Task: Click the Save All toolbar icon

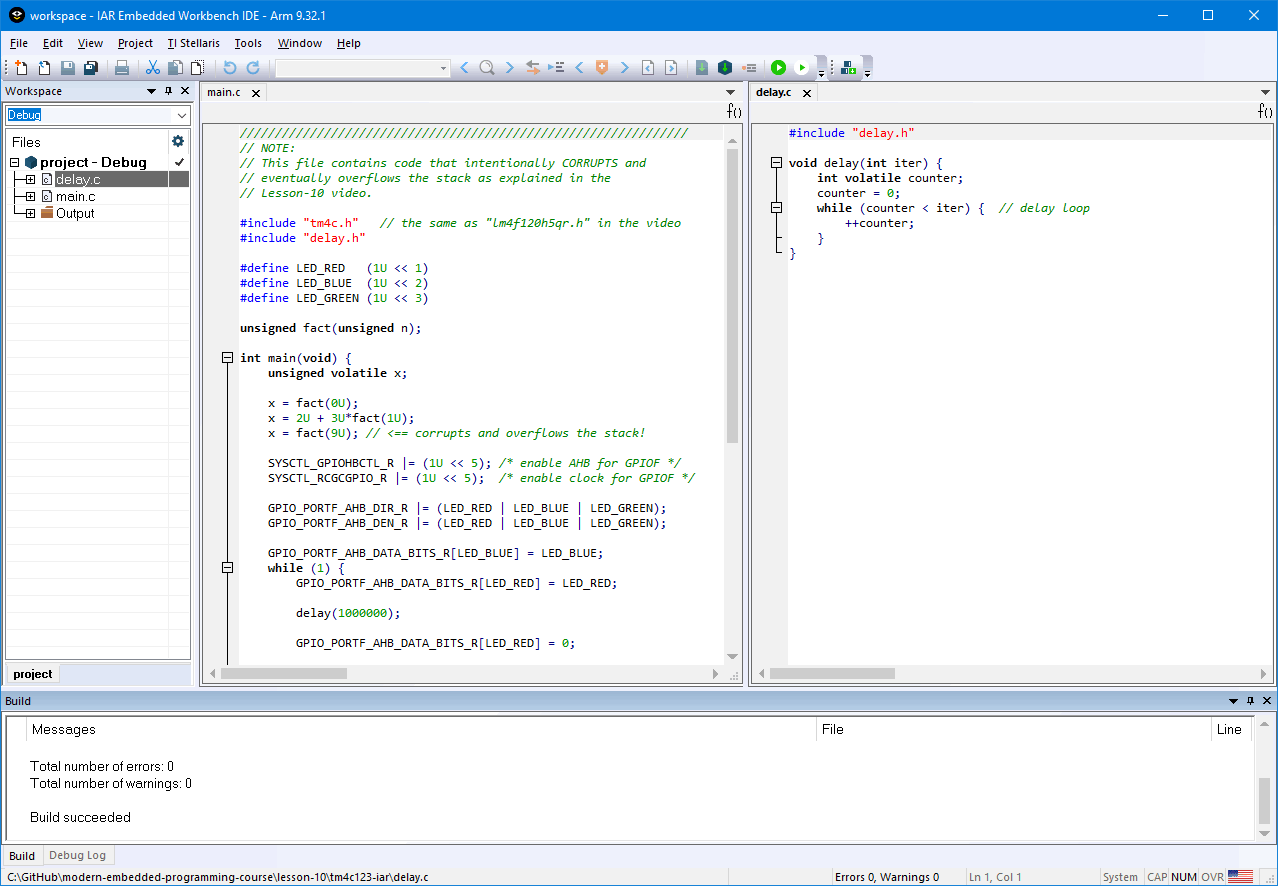Action: [x=91, y=68]
